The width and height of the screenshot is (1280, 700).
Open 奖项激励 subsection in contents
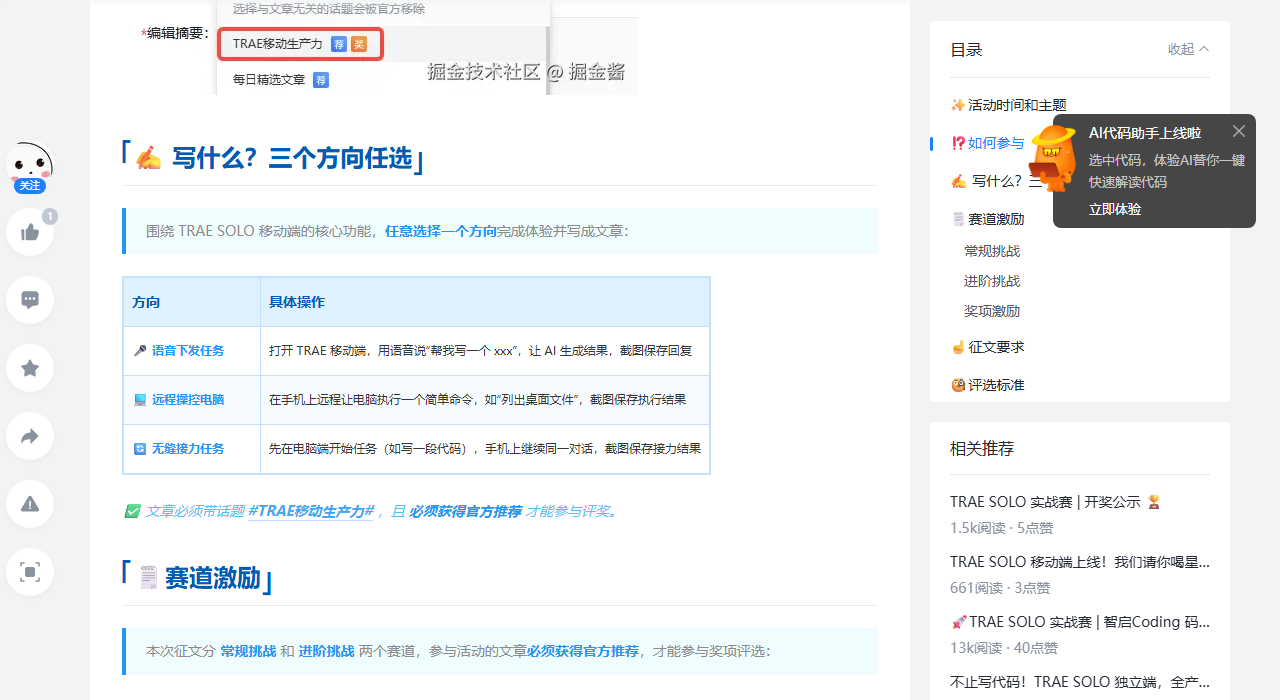pyautogui.click(x=992, y=311)
